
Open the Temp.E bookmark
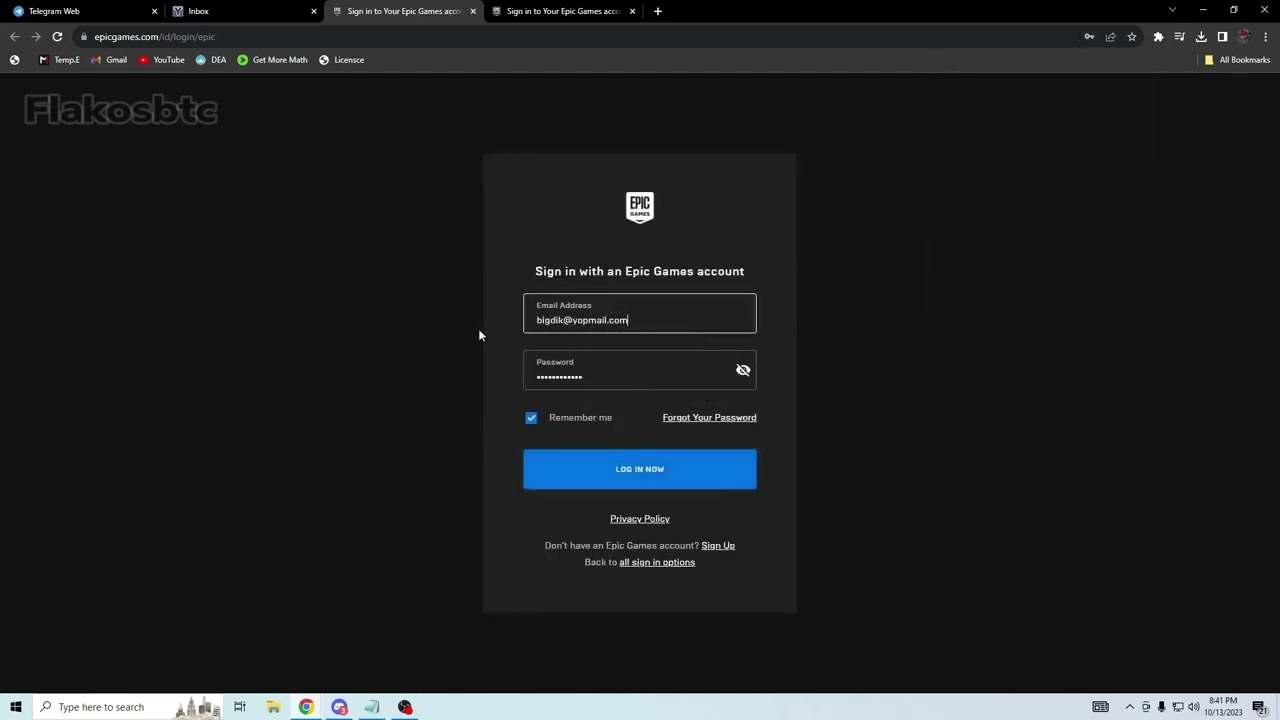(x=59, y=60)
